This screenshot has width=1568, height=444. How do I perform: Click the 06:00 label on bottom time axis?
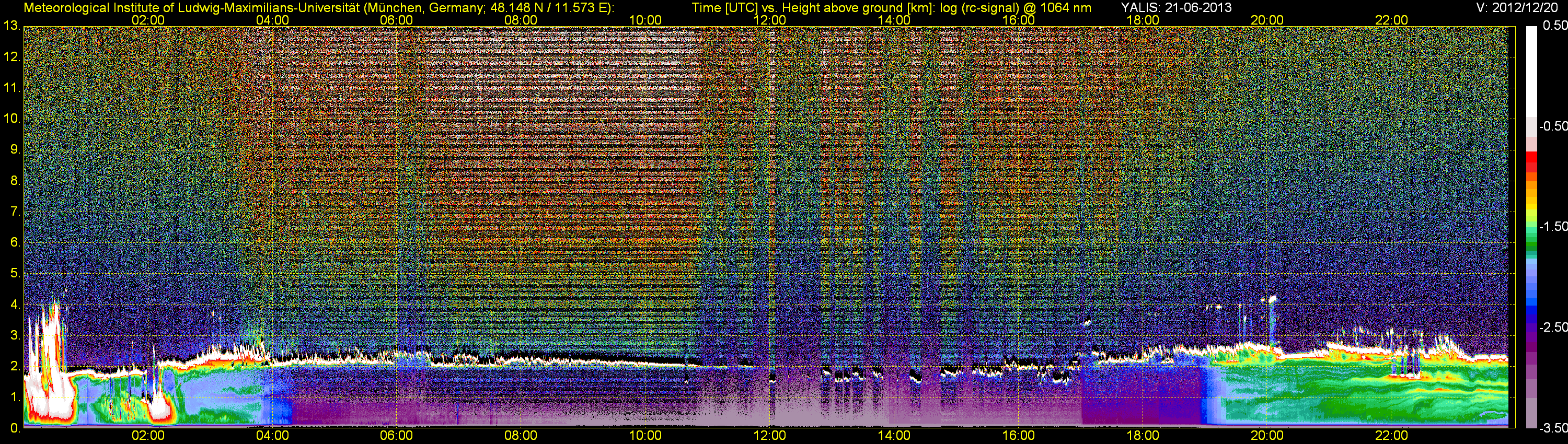396,436
